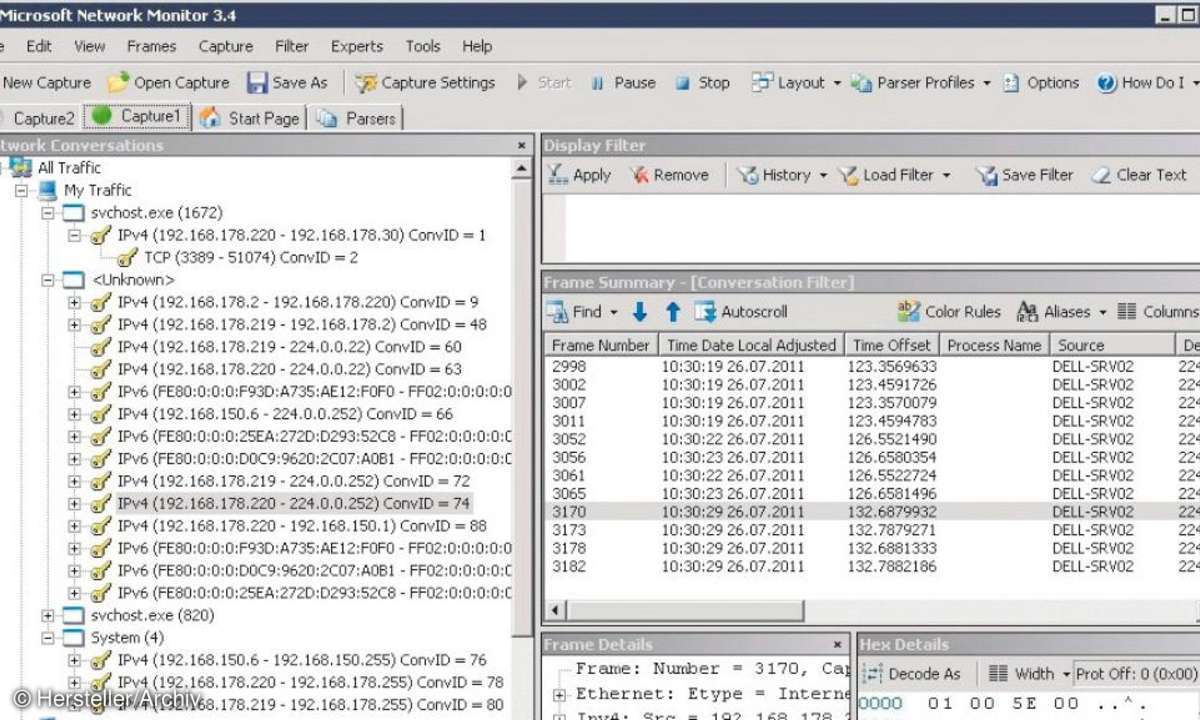The image size is (1200, 720).
Task: Select the Capture1 tab
Action: pos(137,117)
